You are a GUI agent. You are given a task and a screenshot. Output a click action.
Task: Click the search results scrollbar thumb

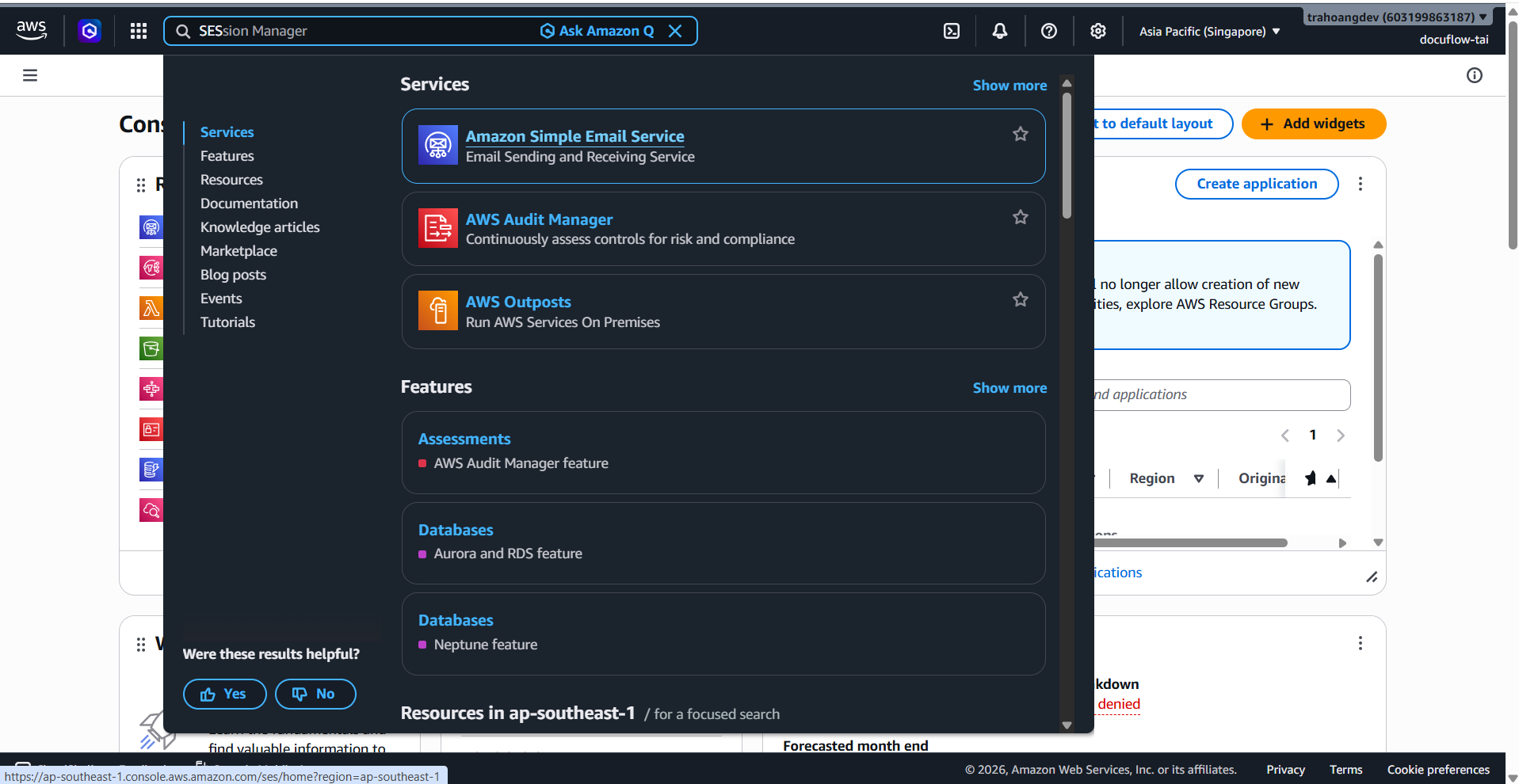coord(1067,155)
